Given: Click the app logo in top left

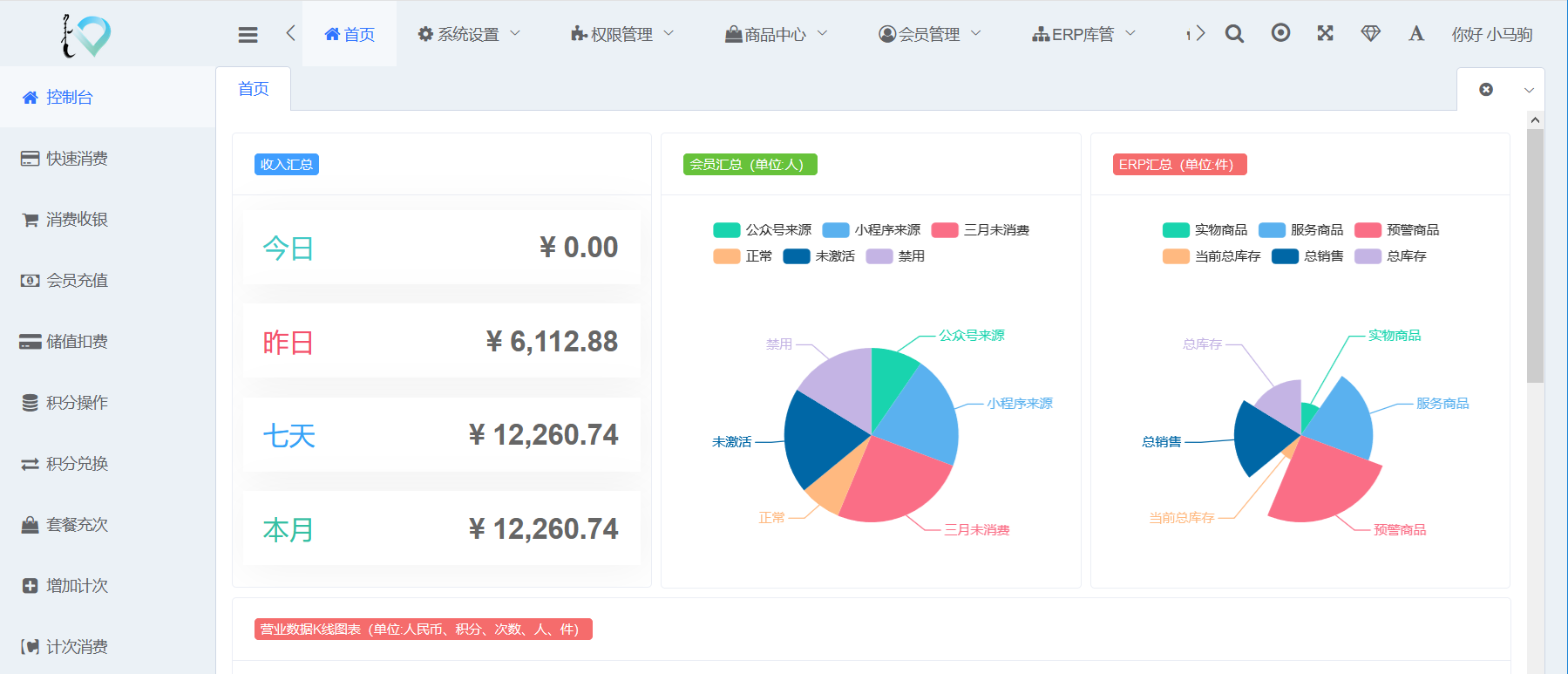Looking at the screenshot, I should click(x=85, y=36).
